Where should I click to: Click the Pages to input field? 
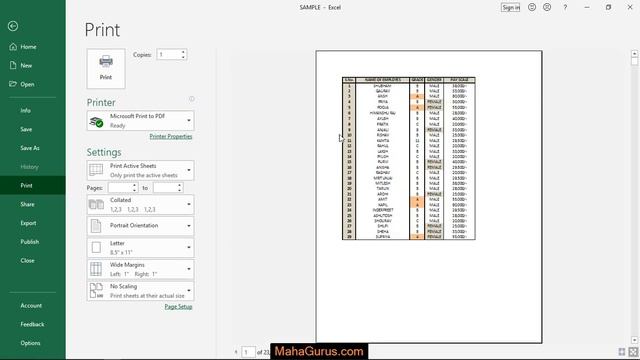pyautogui.click(x=165, y=188)
